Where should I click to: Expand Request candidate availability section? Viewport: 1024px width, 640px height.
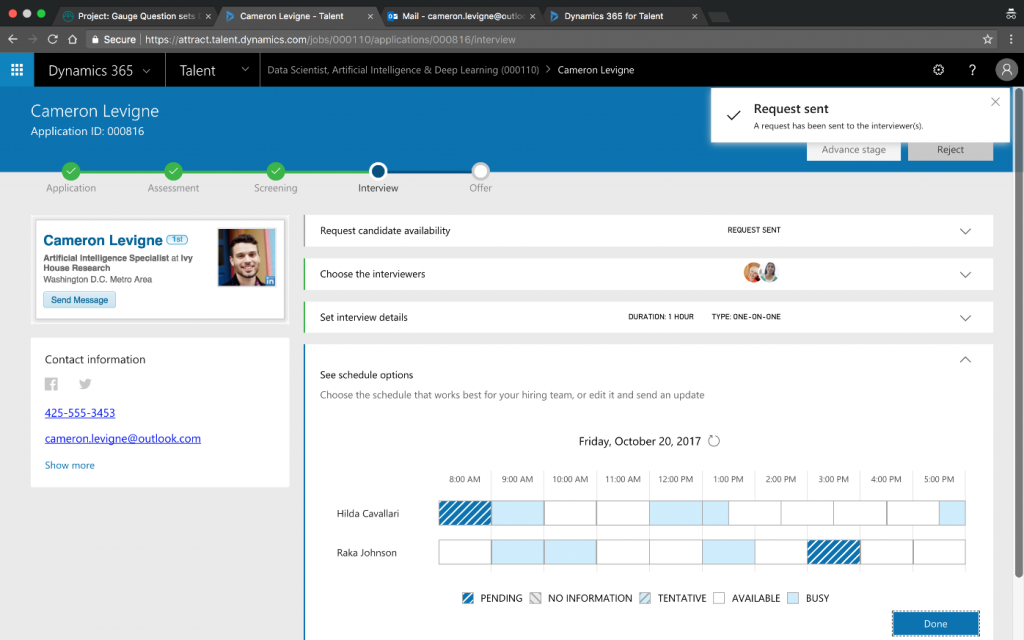[965, 231]
